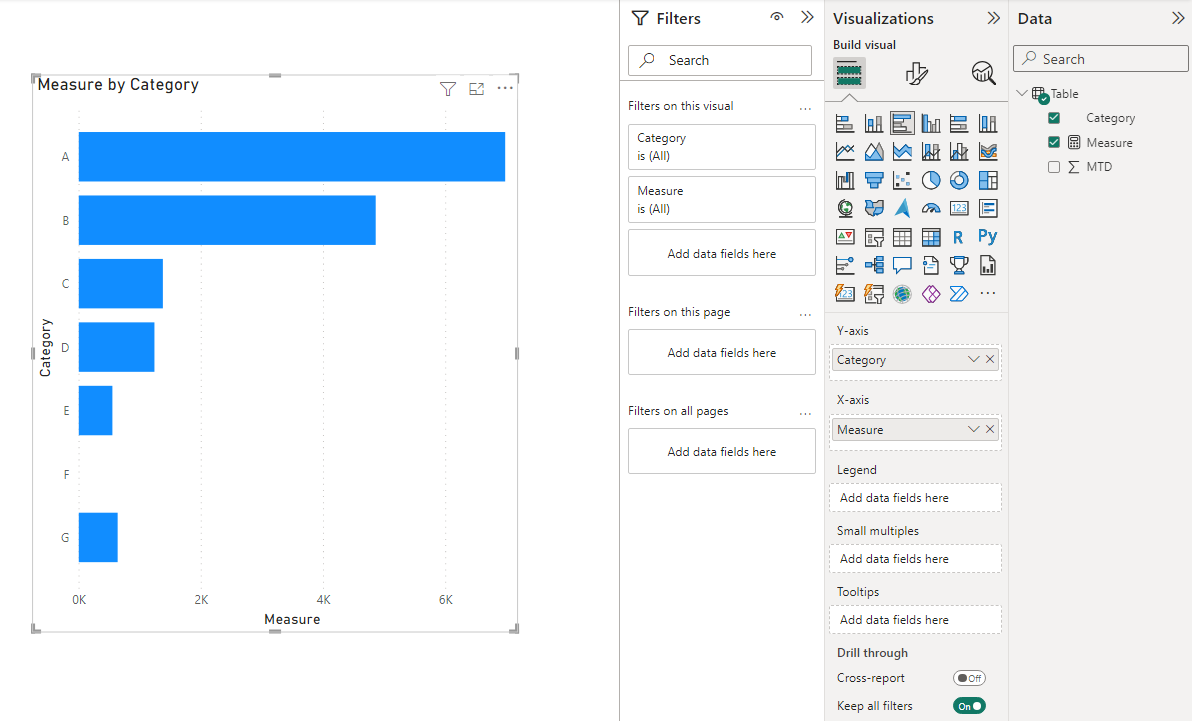Collapse the Visualizations pane
This screenshot has width=1192, height=721.
tap(994, 17)
